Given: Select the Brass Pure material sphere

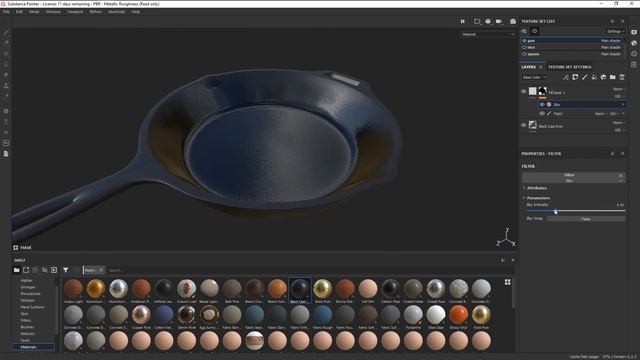Looking at the screenshot, I should [322, 290].
